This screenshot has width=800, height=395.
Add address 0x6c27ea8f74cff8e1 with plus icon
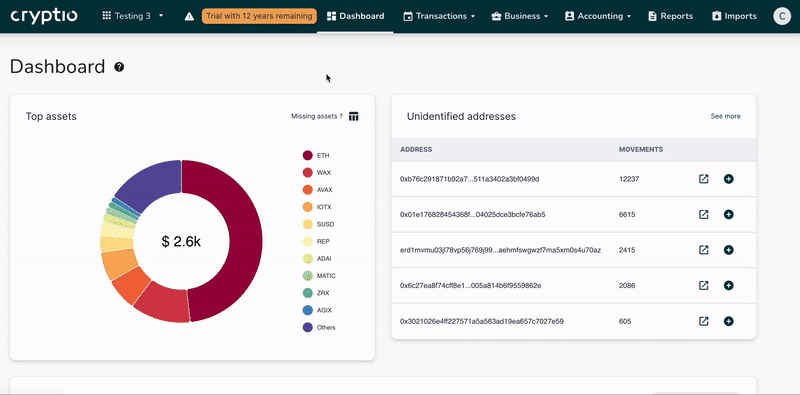(x=729, y=285)
